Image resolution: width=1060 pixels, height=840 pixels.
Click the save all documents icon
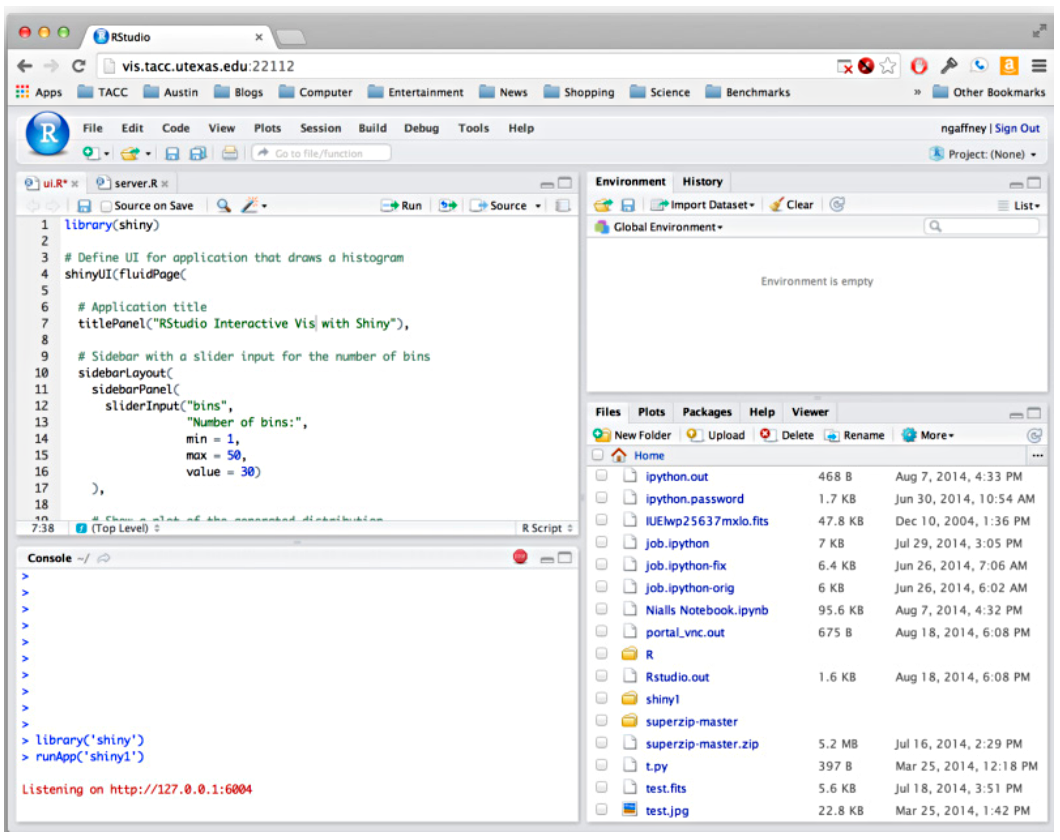tap(197, 153)
